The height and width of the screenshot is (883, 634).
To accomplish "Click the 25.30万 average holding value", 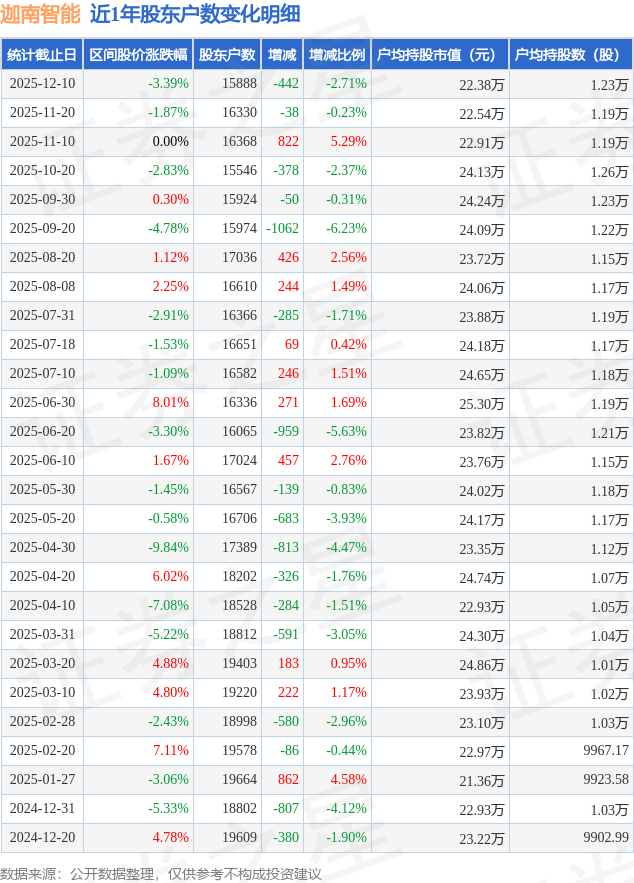I will [481, 404].
